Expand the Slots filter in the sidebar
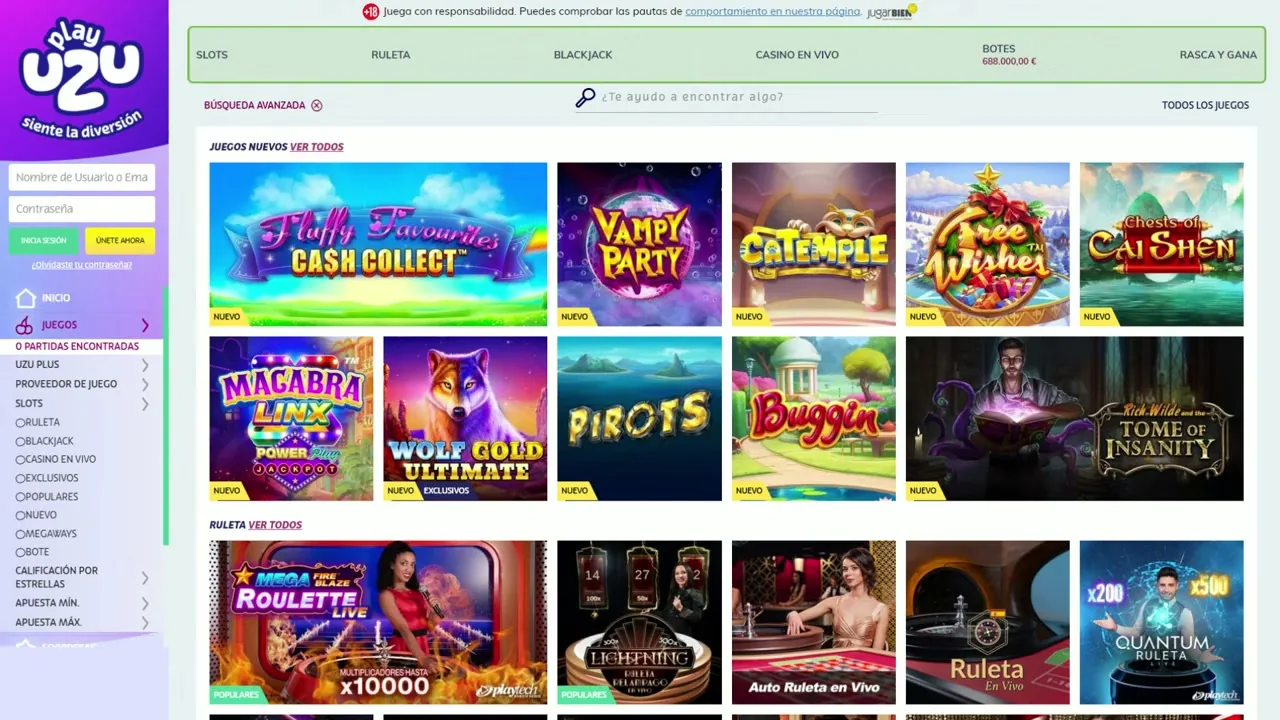 [145, 404]
